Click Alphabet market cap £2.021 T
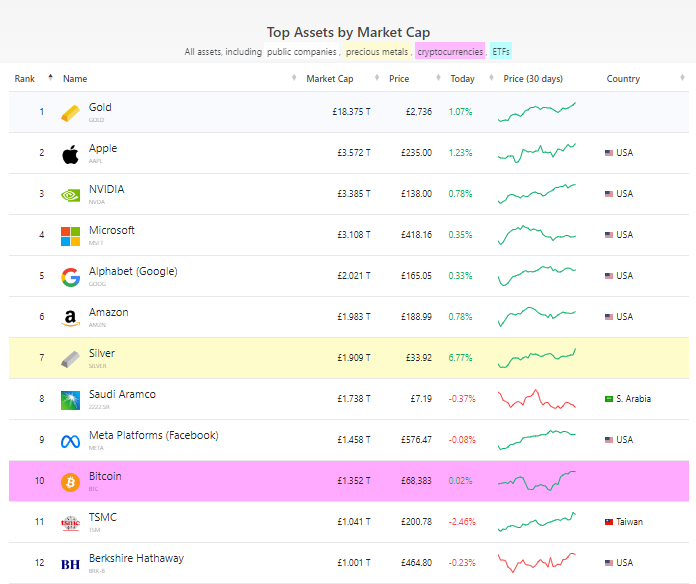The image size is (696, 584). point(354,276)
